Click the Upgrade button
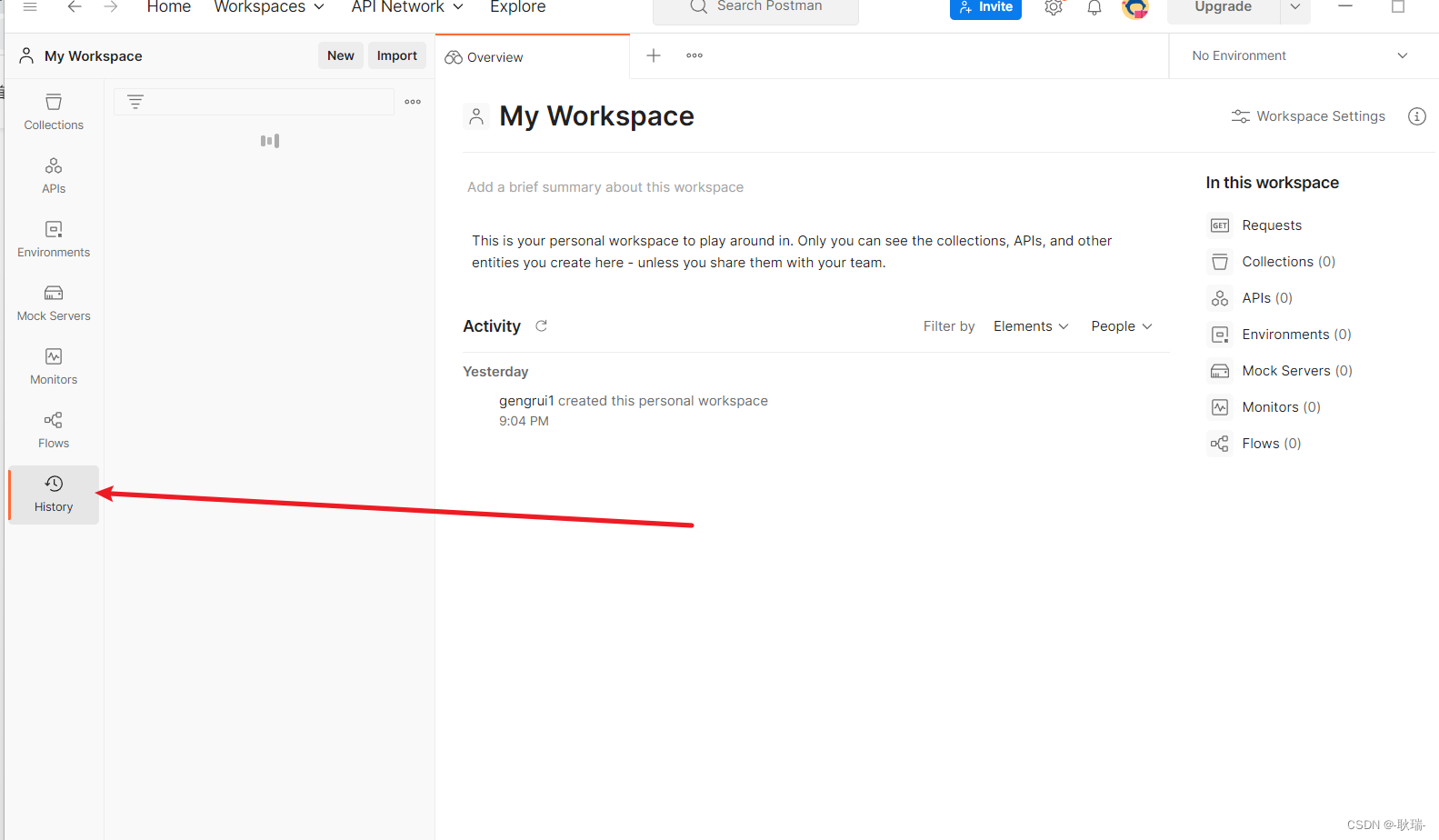 pyautogui.click(x=1224, y=7)
